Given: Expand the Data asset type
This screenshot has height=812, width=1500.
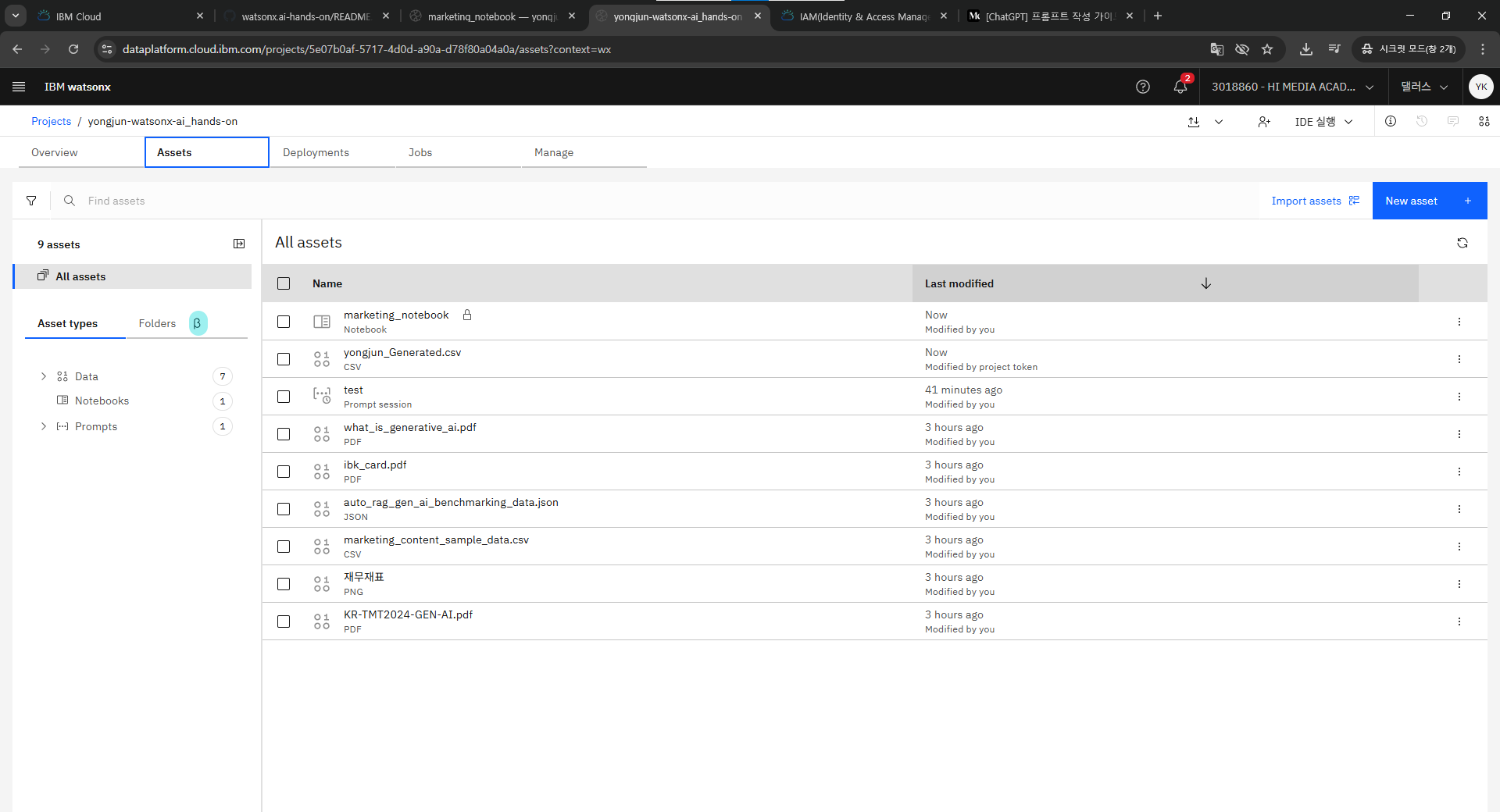Looking at the screenshot, I should tap(44, 376).
